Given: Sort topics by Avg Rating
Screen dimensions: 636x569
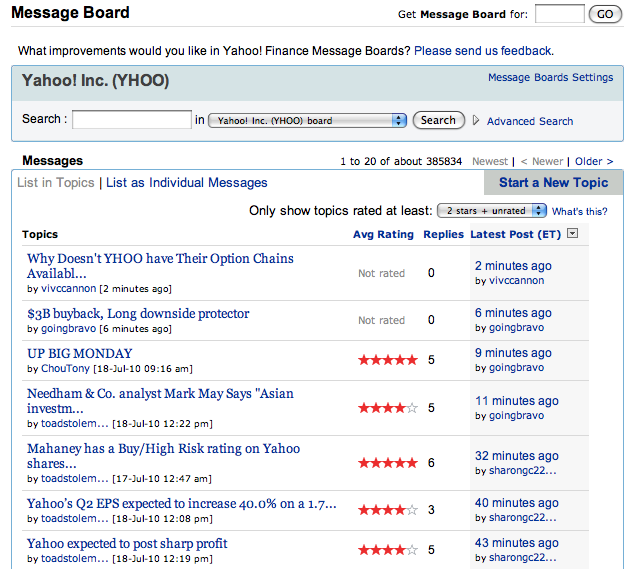Looking at the screenshot, I should [x=383, y=234].
